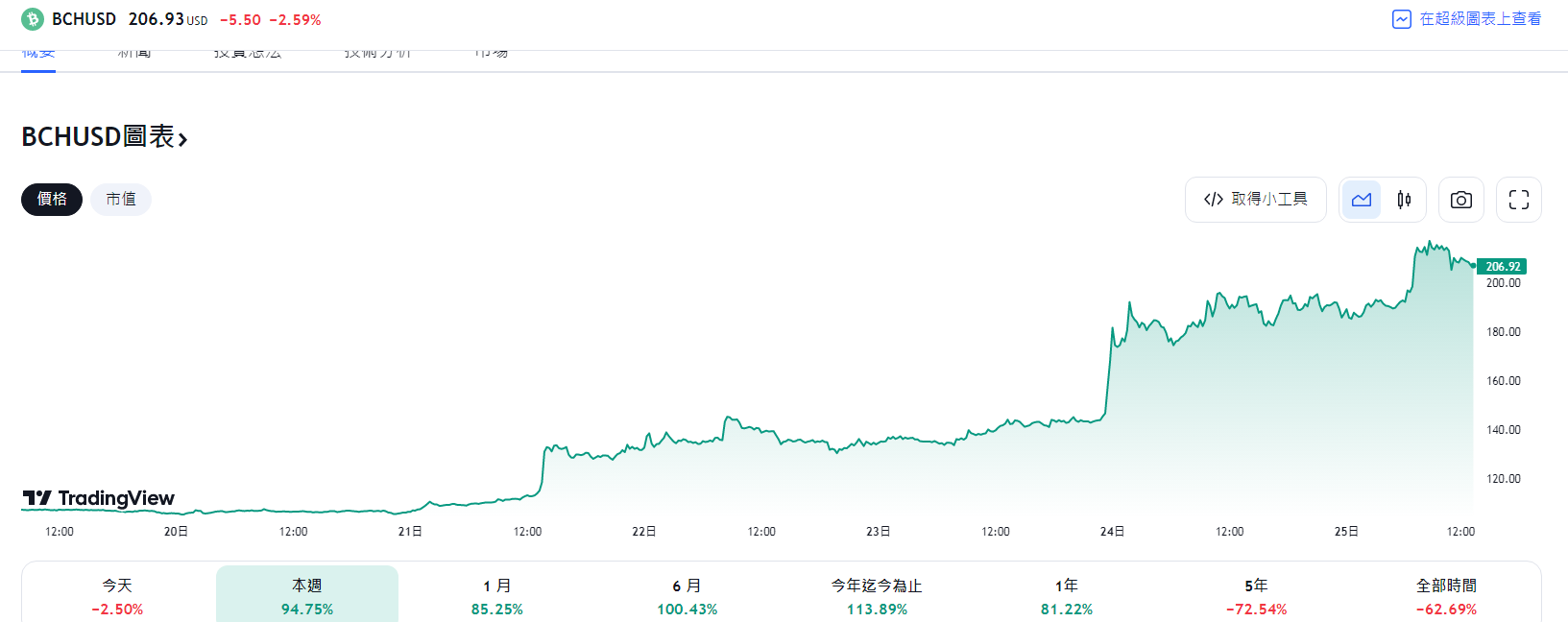The height and width of the screenshot is (622, 1568).
Task: Click the 206.92 current price label
Action: pos(1502,267)
